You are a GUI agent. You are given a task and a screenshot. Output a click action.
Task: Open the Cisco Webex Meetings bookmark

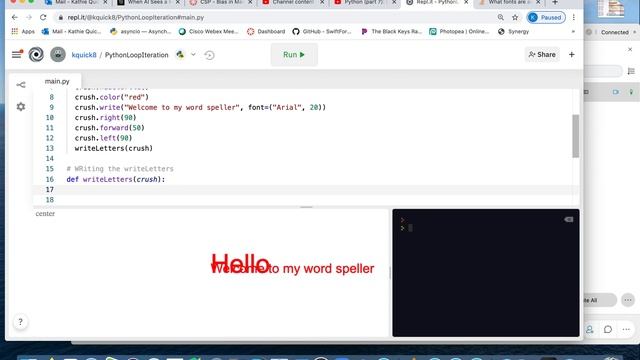pyautogui.click(x=209, y=31)
